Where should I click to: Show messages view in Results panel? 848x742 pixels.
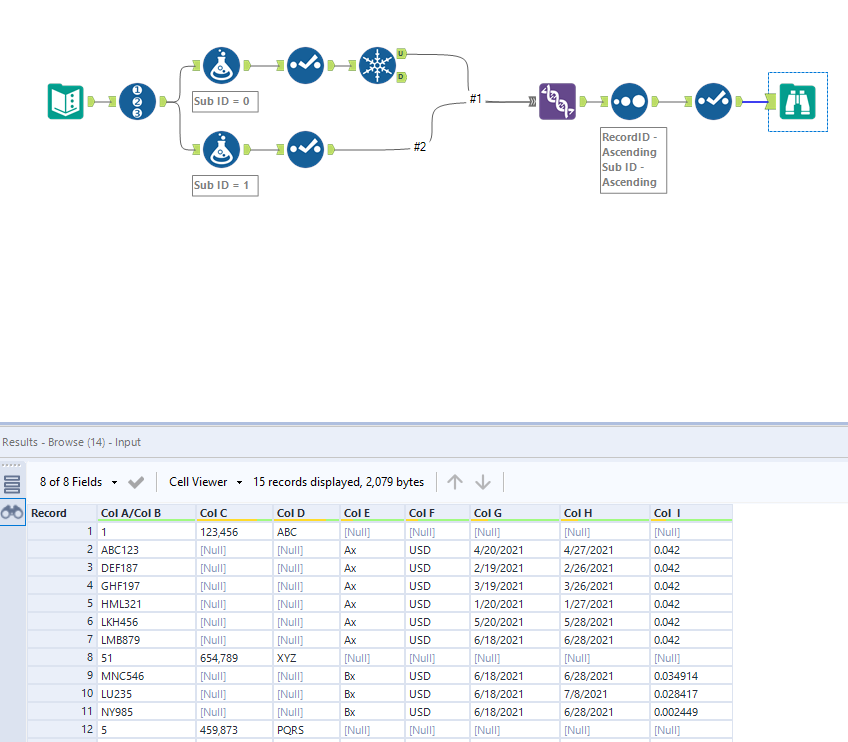tap(12, 484)
